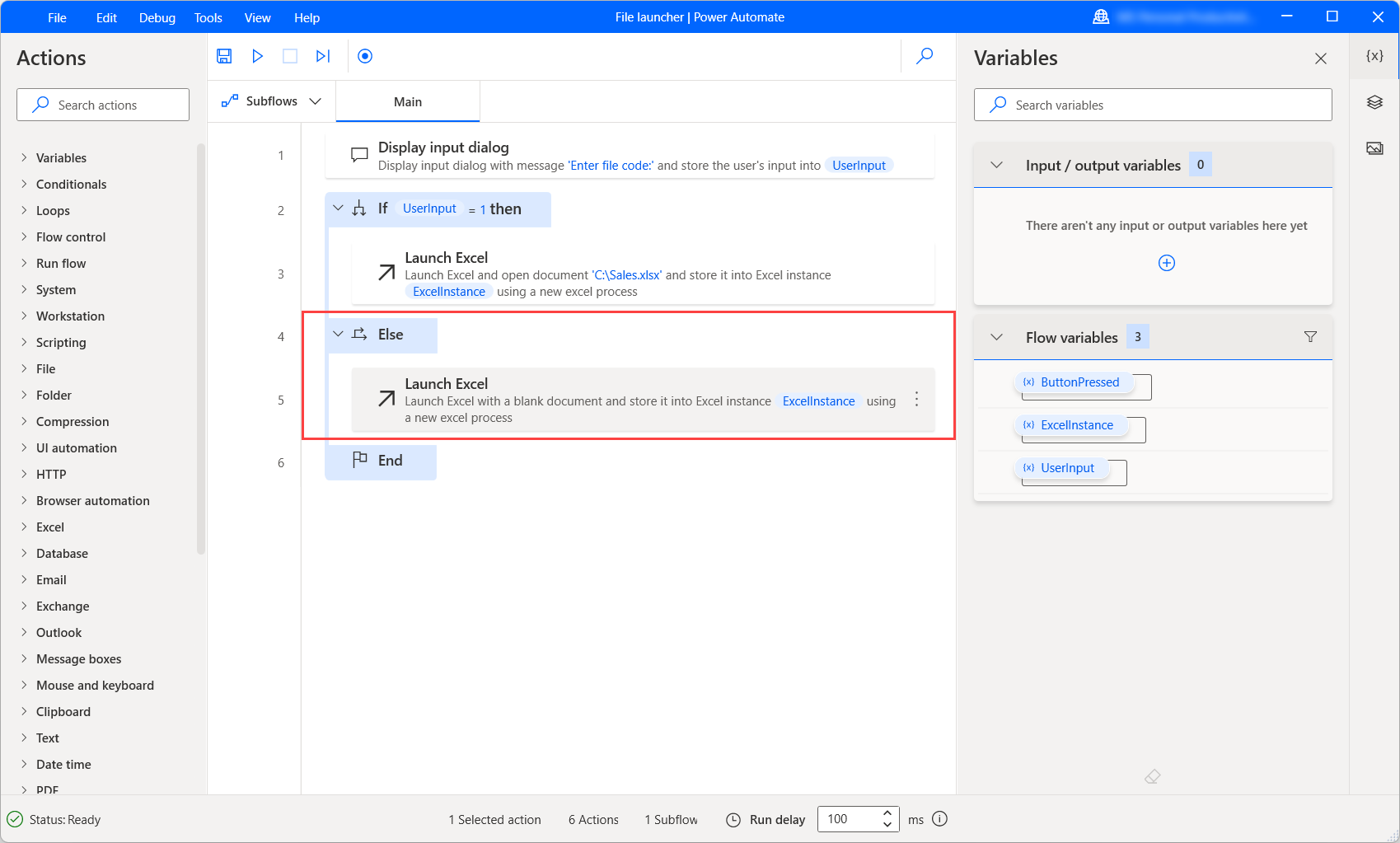Open the Images pane
The image size is (1400, 843).
pyautogui.click(x=1374, y=148)
